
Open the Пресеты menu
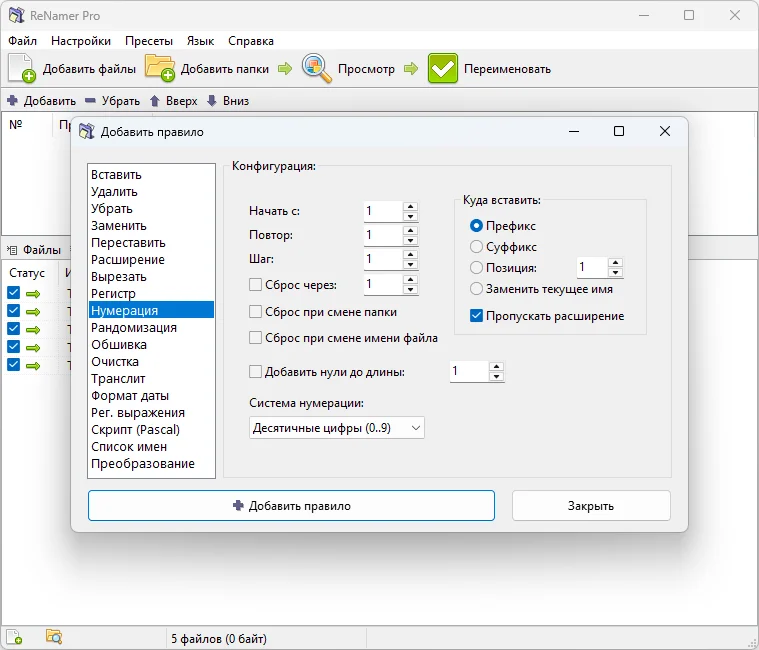pos(149,41)
